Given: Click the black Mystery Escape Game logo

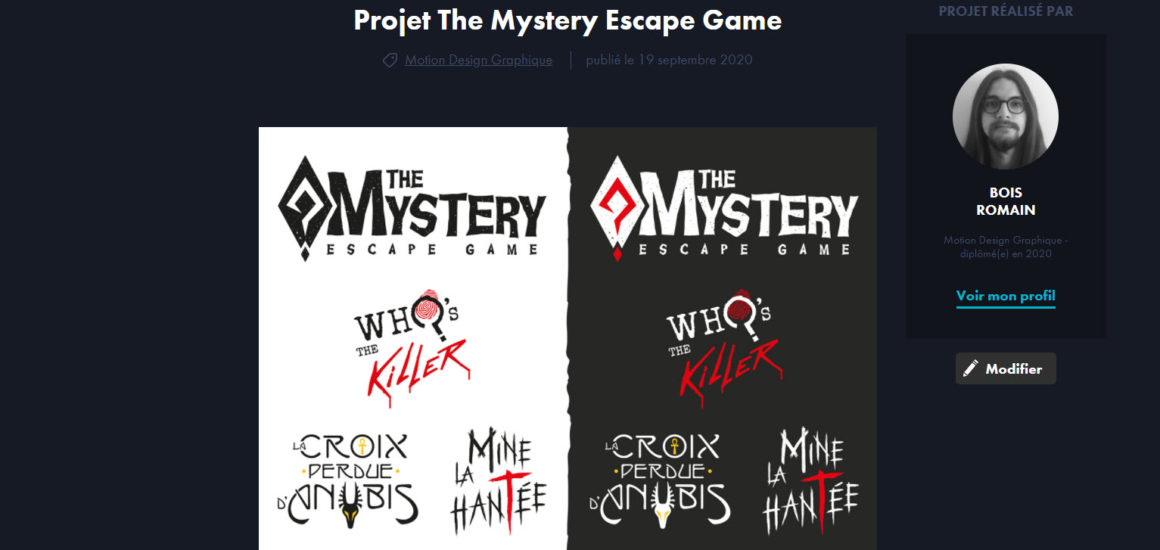Looking at the screenshot, I should 412,208.
